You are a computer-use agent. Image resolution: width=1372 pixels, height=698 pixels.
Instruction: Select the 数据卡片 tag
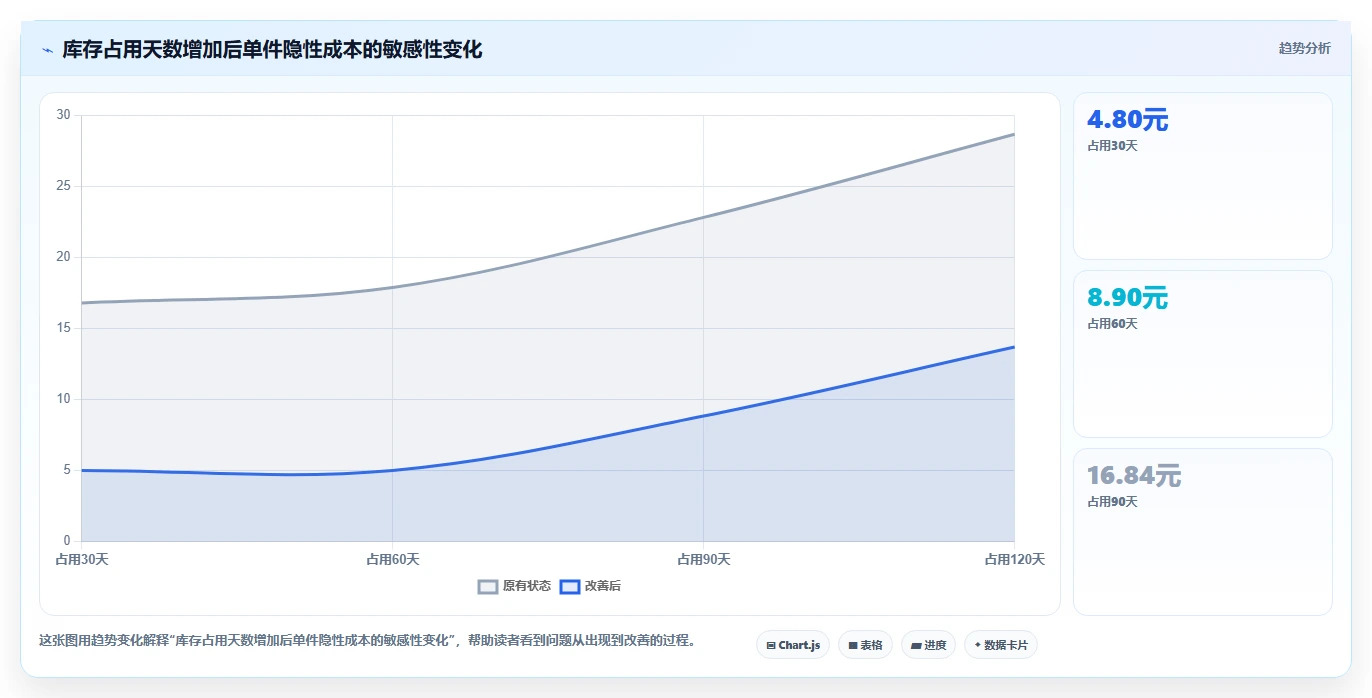(1000, 645)
